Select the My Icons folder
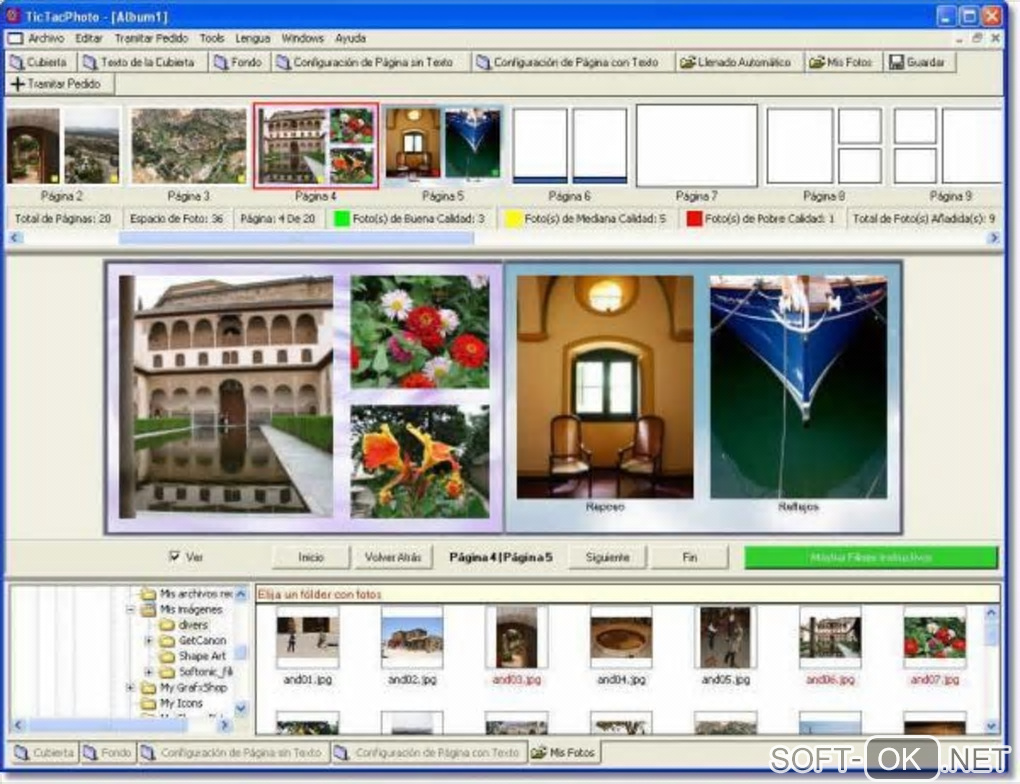 point(181,703)
